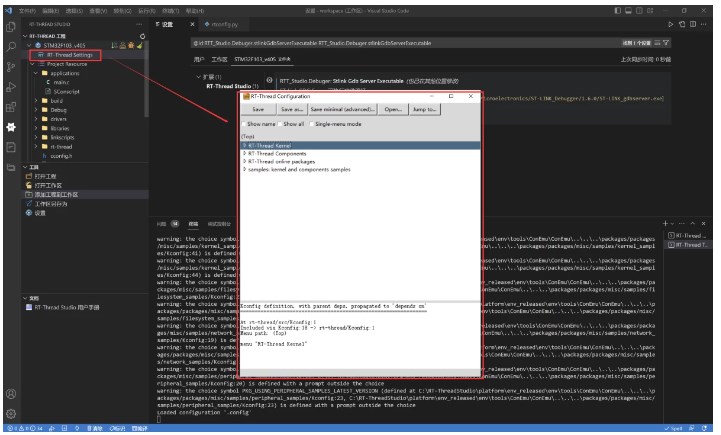
Task: Open the Manage gear icon in activity bar
Action: 11,414
